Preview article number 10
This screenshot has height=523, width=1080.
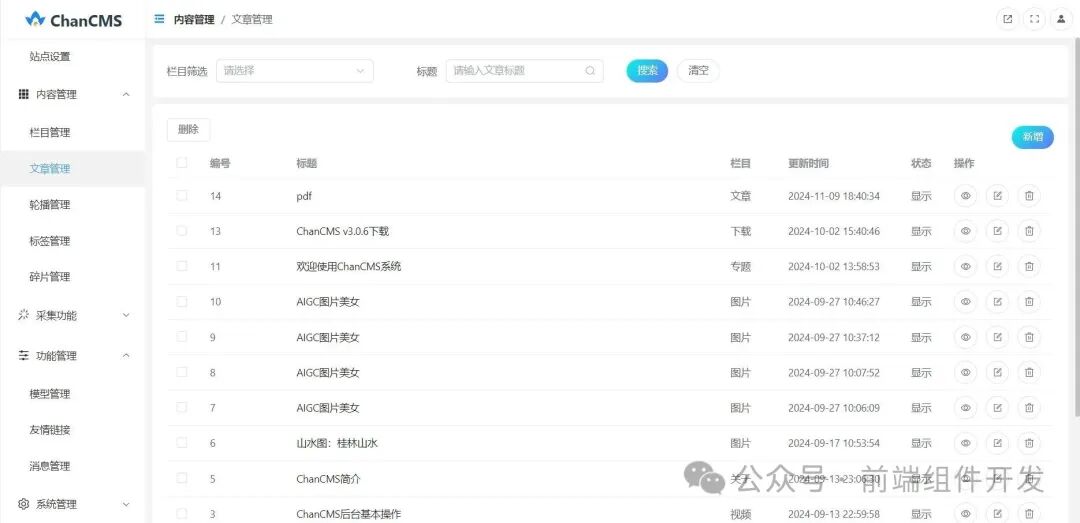pyautogui.click(x=966, y=302)
